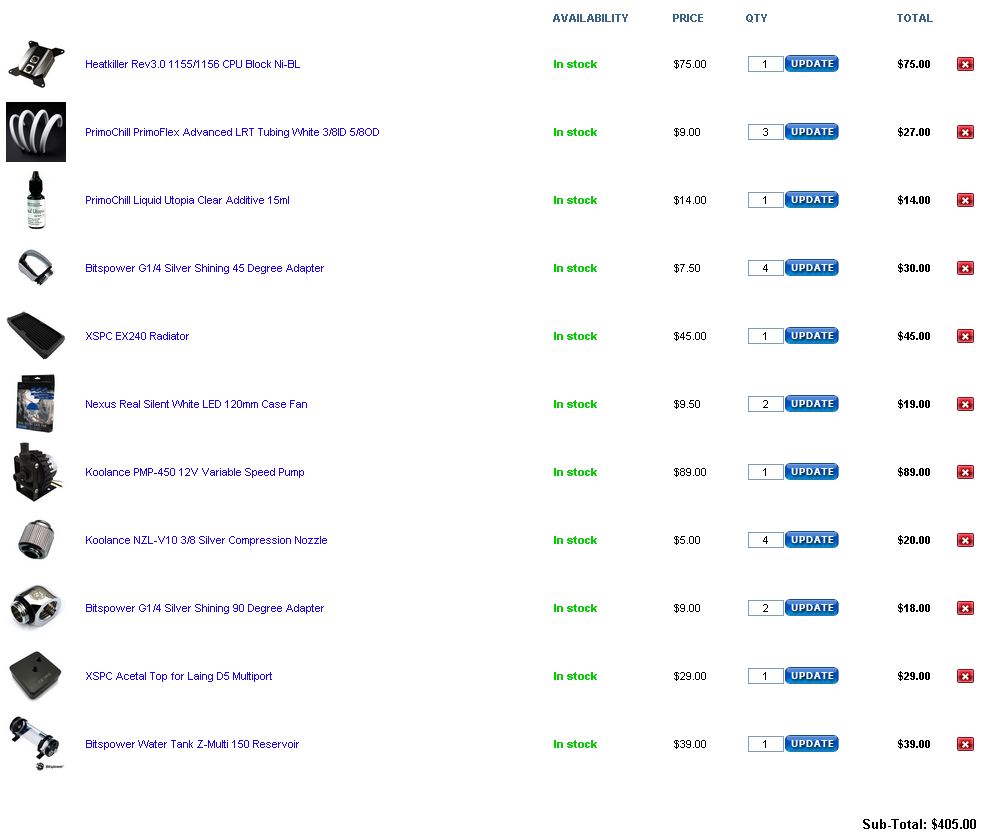
Task: Open Koolance PMP-450 Pump thumbnail
Action: point(37,472)
